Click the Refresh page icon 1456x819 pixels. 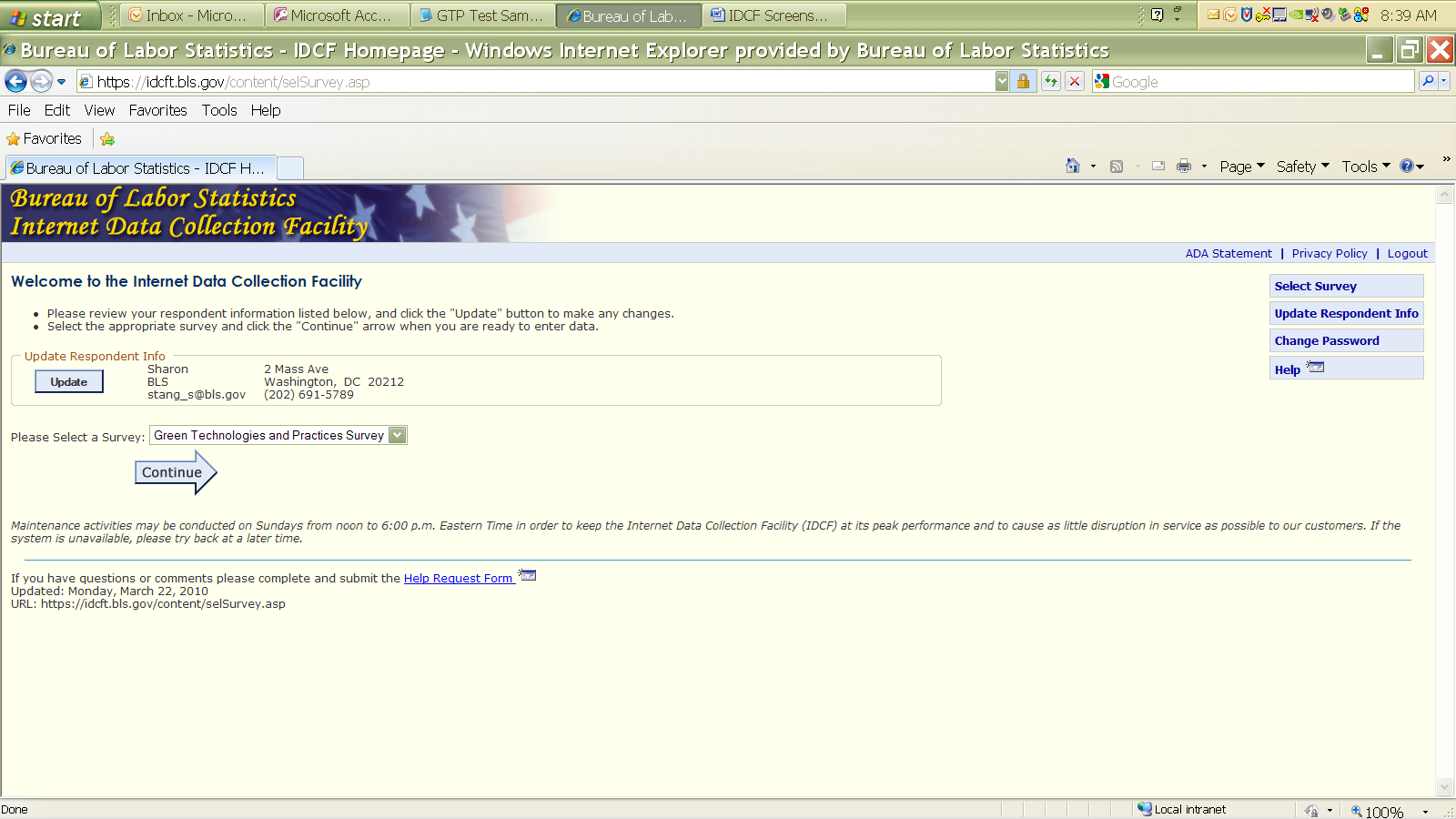pos(1051,82)
